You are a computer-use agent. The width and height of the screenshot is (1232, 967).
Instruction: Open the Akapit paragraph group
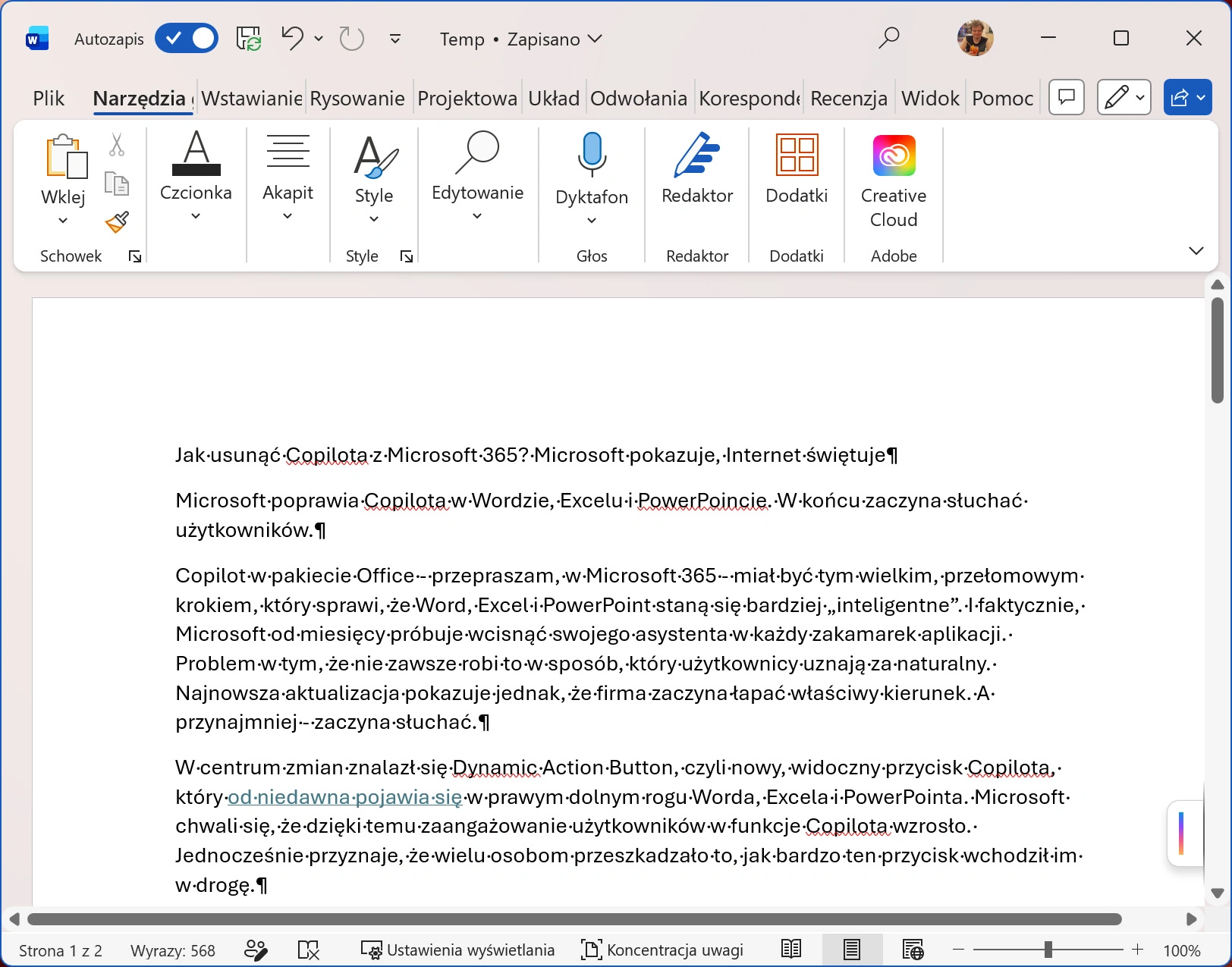tap(288, 176)
